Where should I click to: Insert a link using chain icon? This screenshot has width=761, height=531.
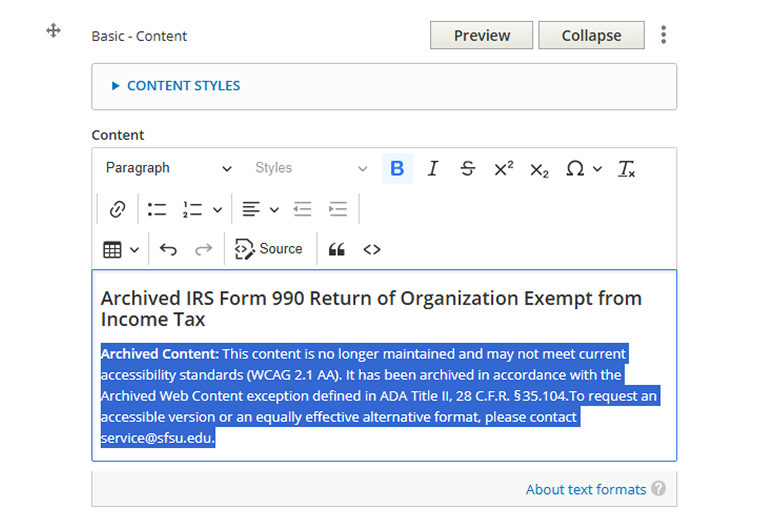click(117, 209)
